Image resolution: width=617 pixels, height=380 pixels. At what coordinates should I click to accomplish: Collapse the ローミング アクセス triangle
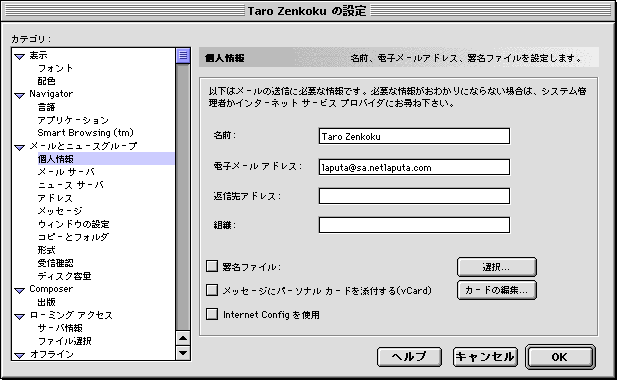coord(19,316)
